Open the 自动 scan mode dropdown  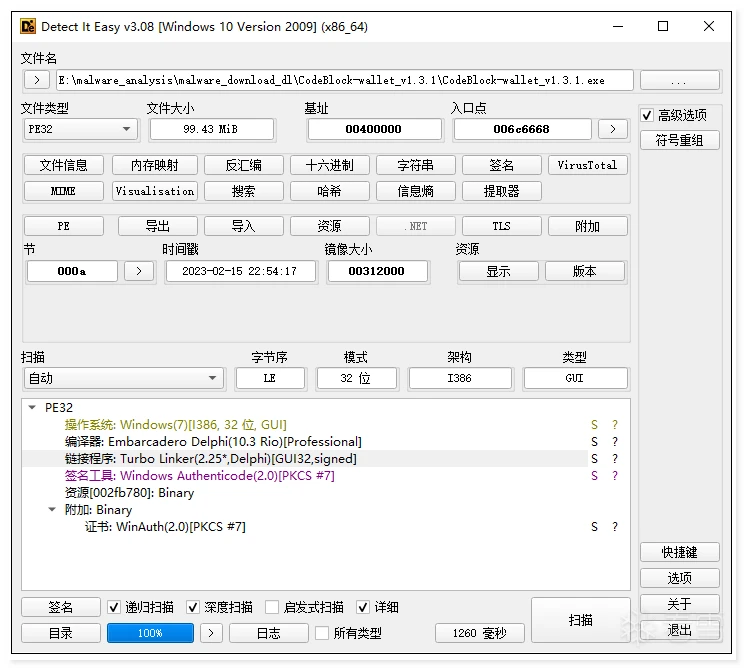tap(123, 378)
